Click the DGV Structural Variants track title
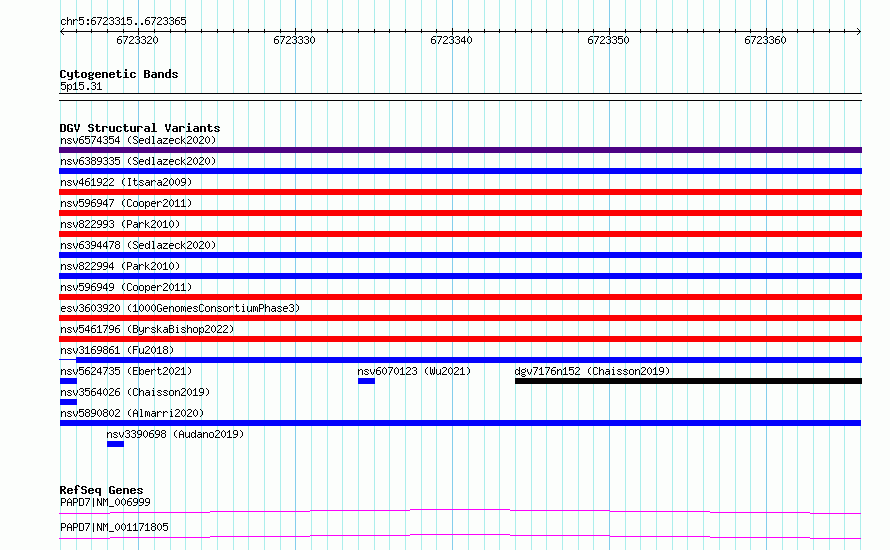Viewport: 890px width, 550px height. pyautogui.click(x=140, y=128)
